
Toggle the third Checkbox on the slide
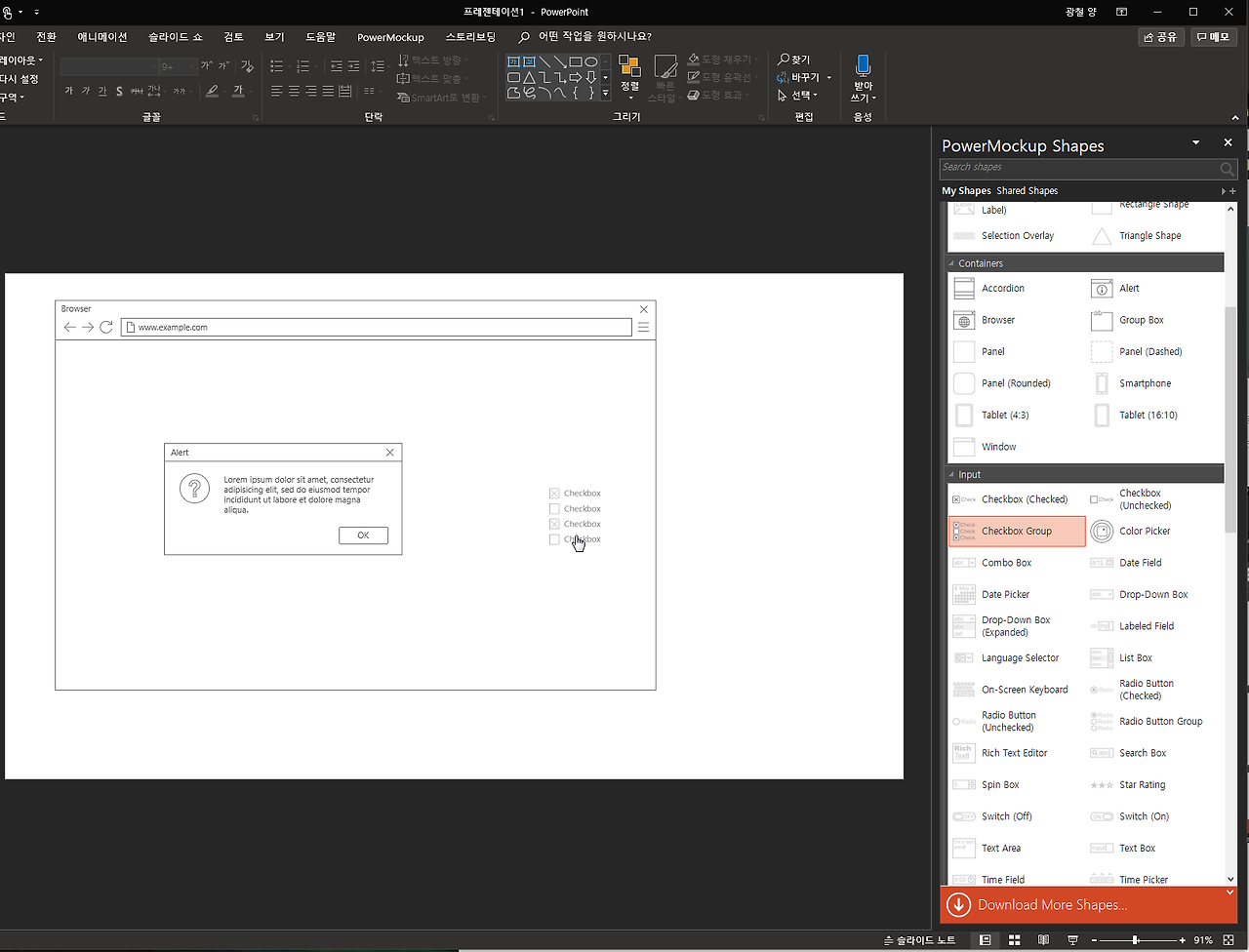pos(554,525)
